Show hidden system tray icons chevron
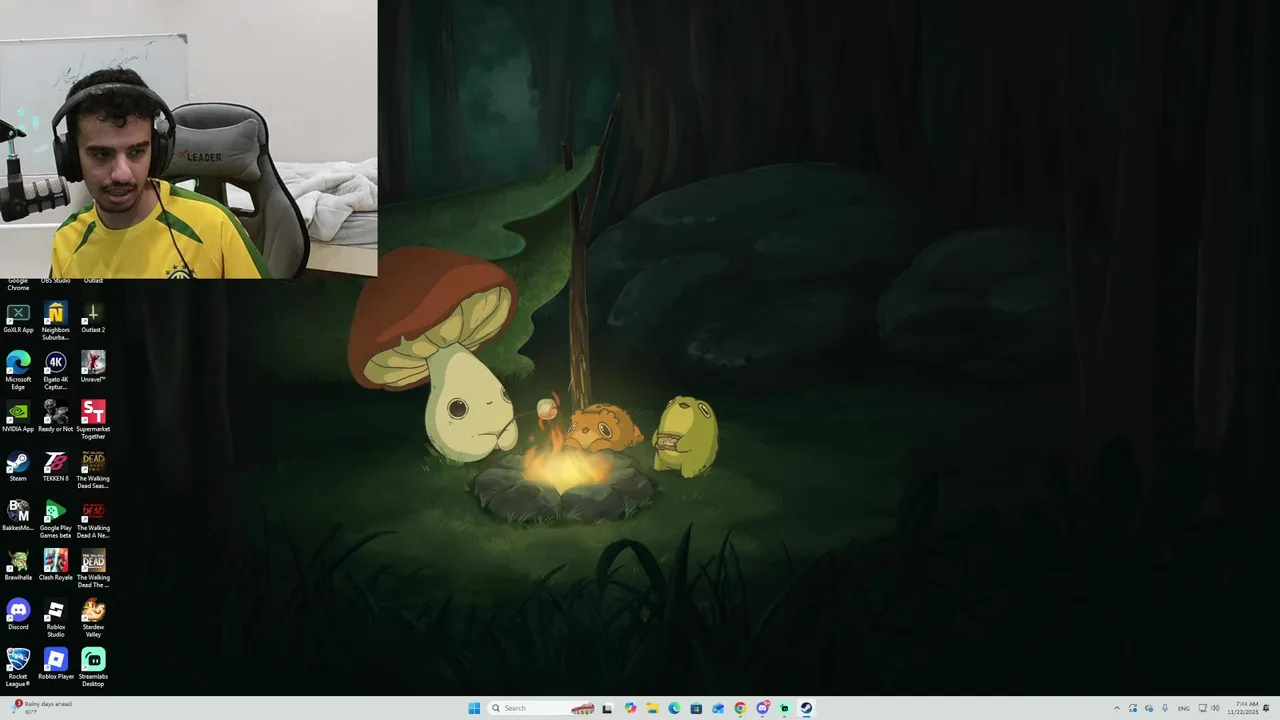1280x720 pixels. (x=1117, y=708)
